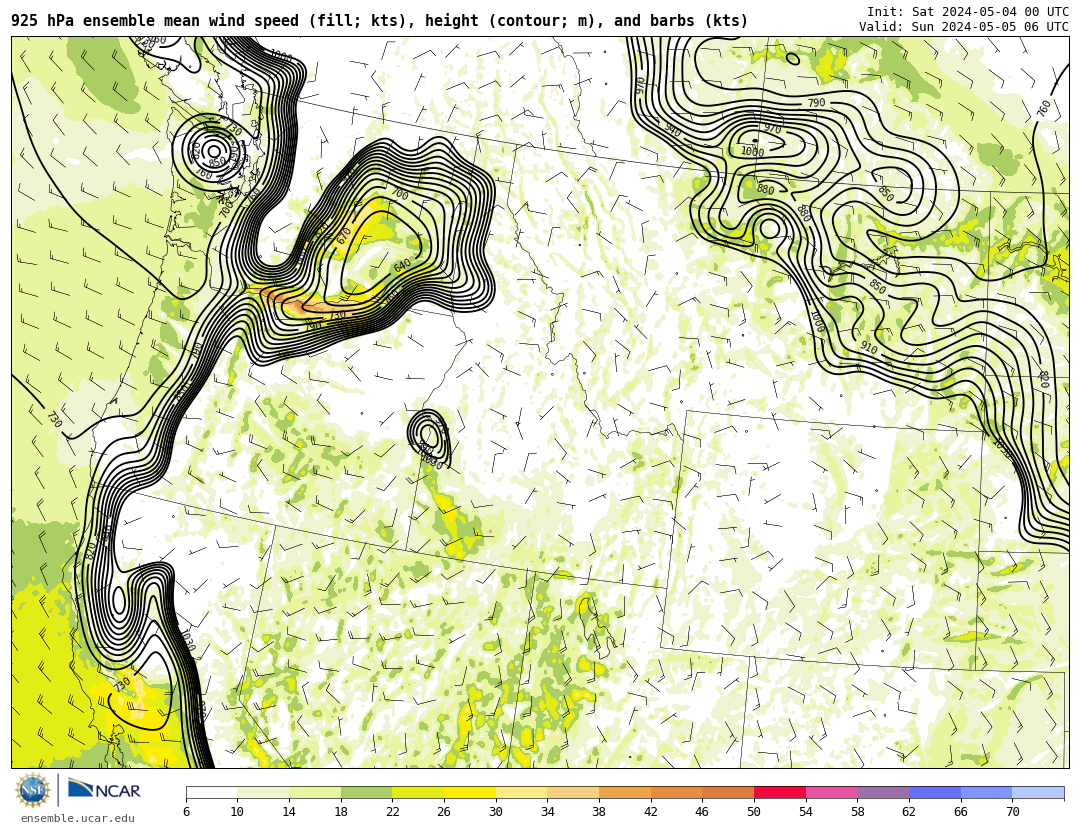
Task: Pick the 30–34 kts light yellow colorbar segment
Action: click(x=521, y=792)
